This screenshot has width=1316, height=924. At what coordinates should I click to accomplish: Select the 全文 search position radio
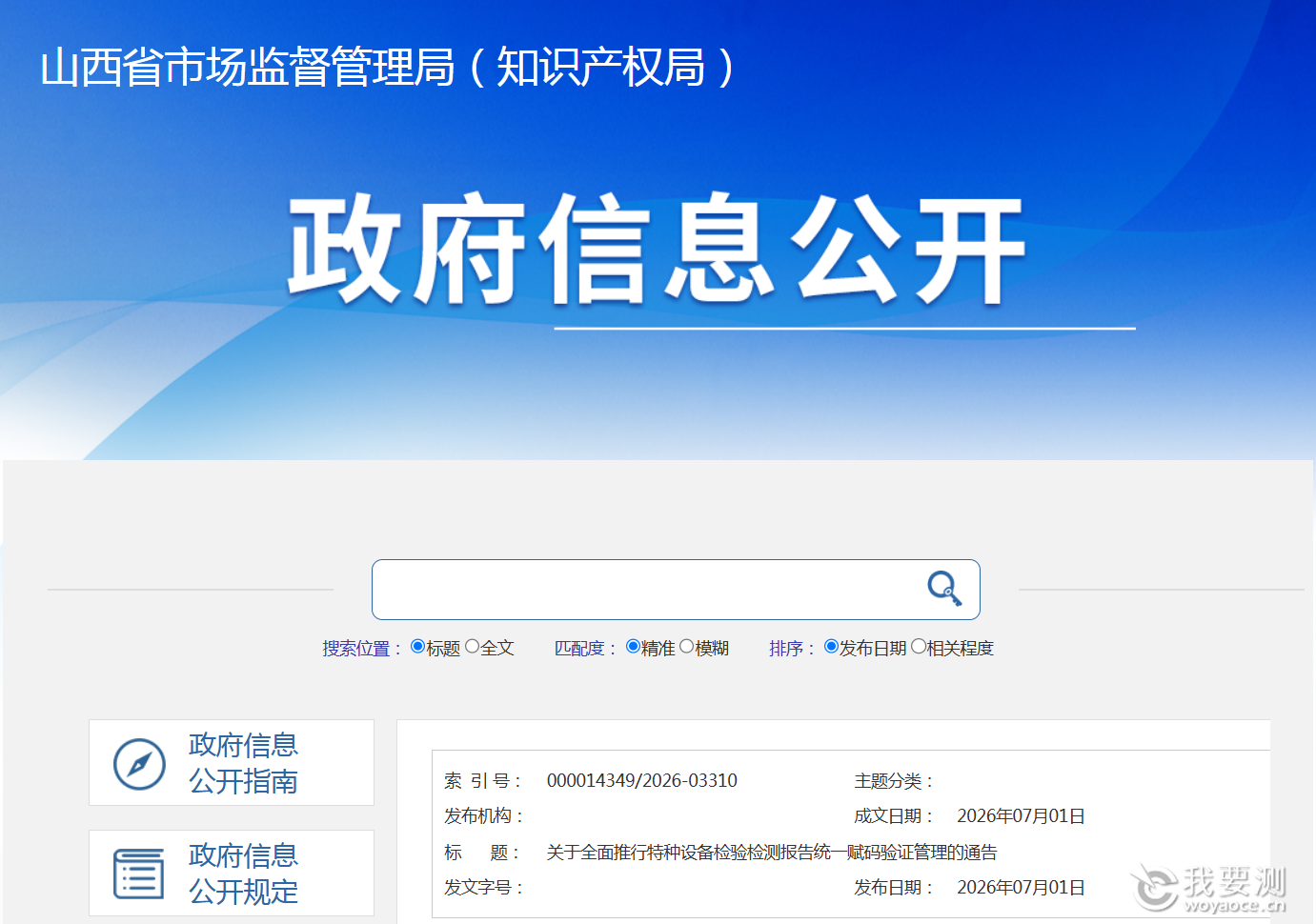pos(472,646)
